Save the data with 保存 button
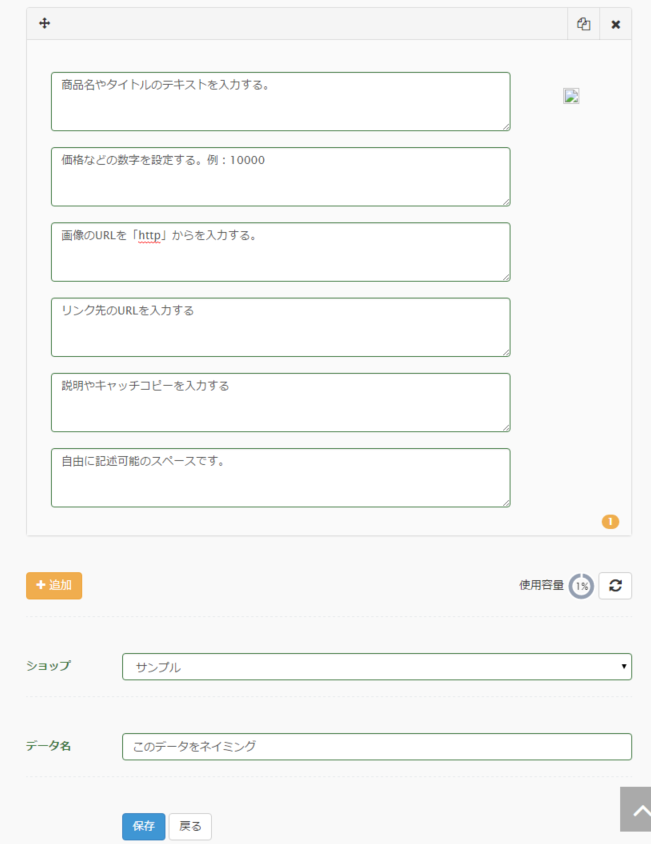Screen dimensions: 651x844 pos(144,826)
